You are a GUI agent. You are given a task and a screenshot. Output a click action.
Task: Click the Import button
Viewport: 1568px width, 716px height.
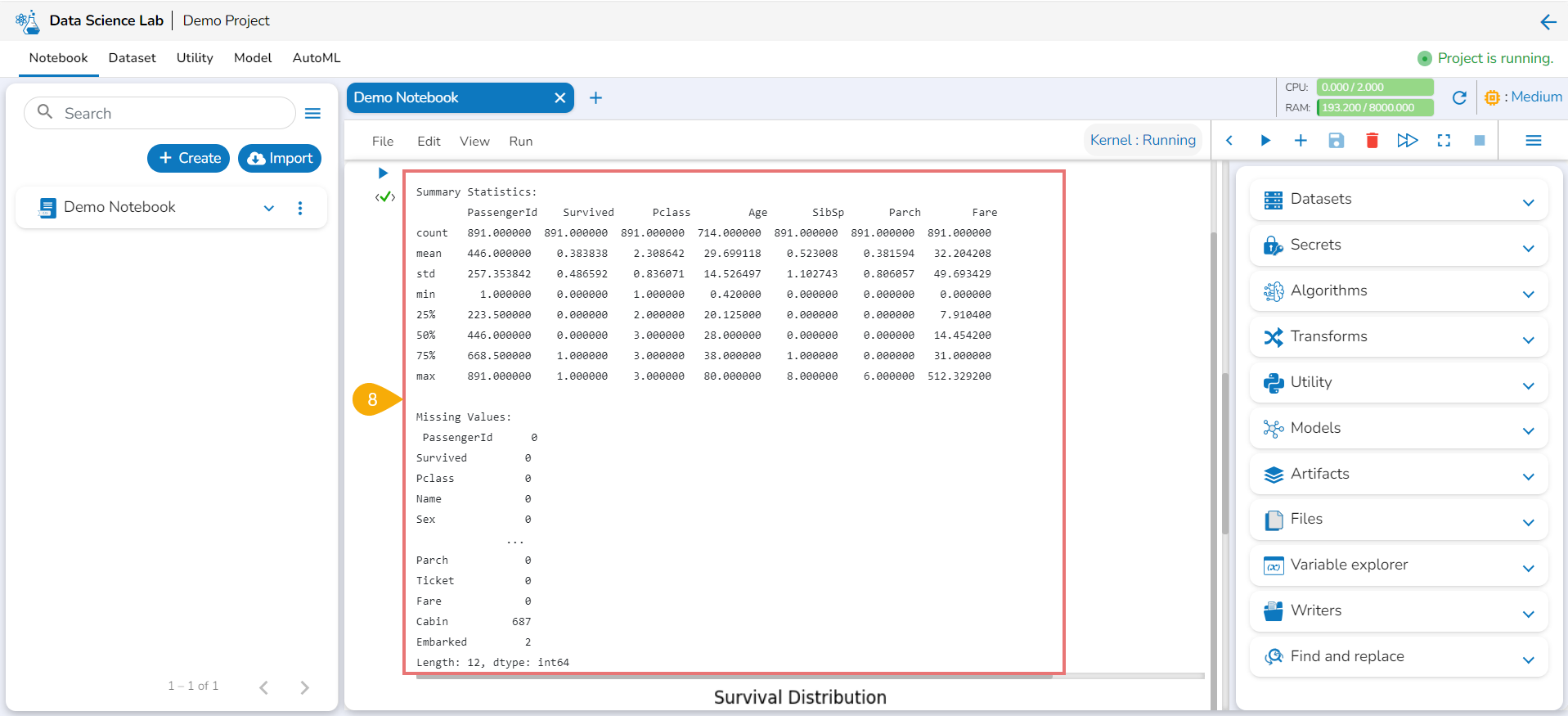[x=280, y=159]
